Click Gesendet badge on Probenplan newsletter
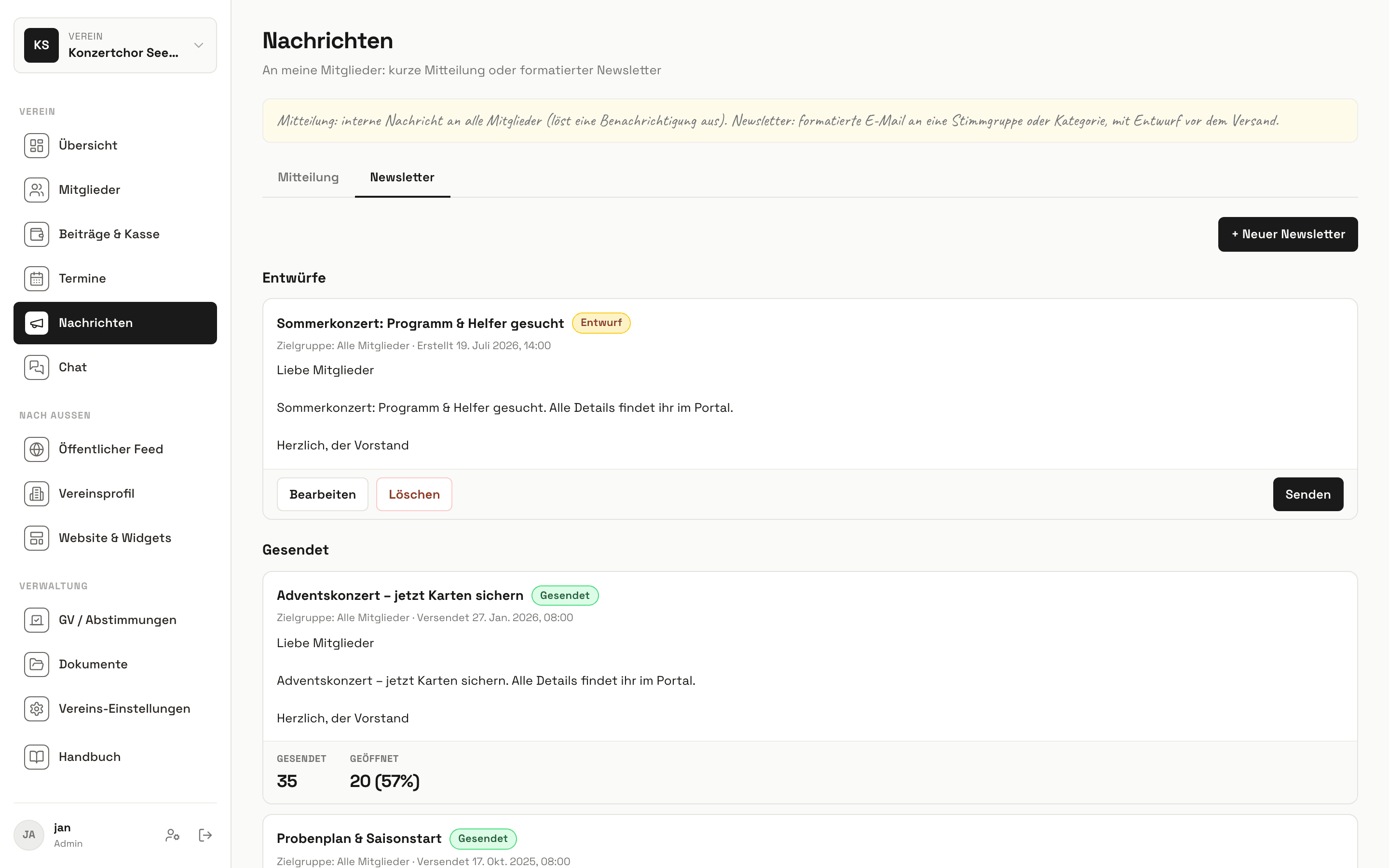1389x868 pixels. [483, 839]
